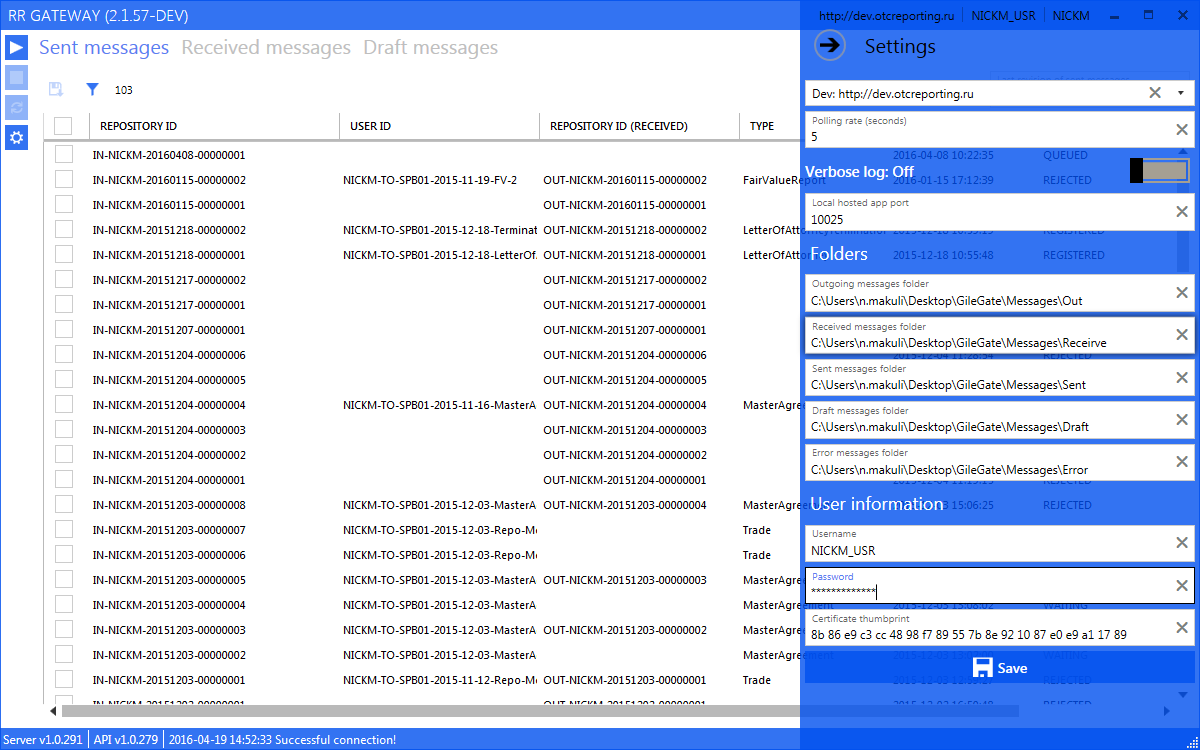Toggle the Verbose log switch
The height and width of the screenshot is (750, 1200).
click(x=1159, y=171)
